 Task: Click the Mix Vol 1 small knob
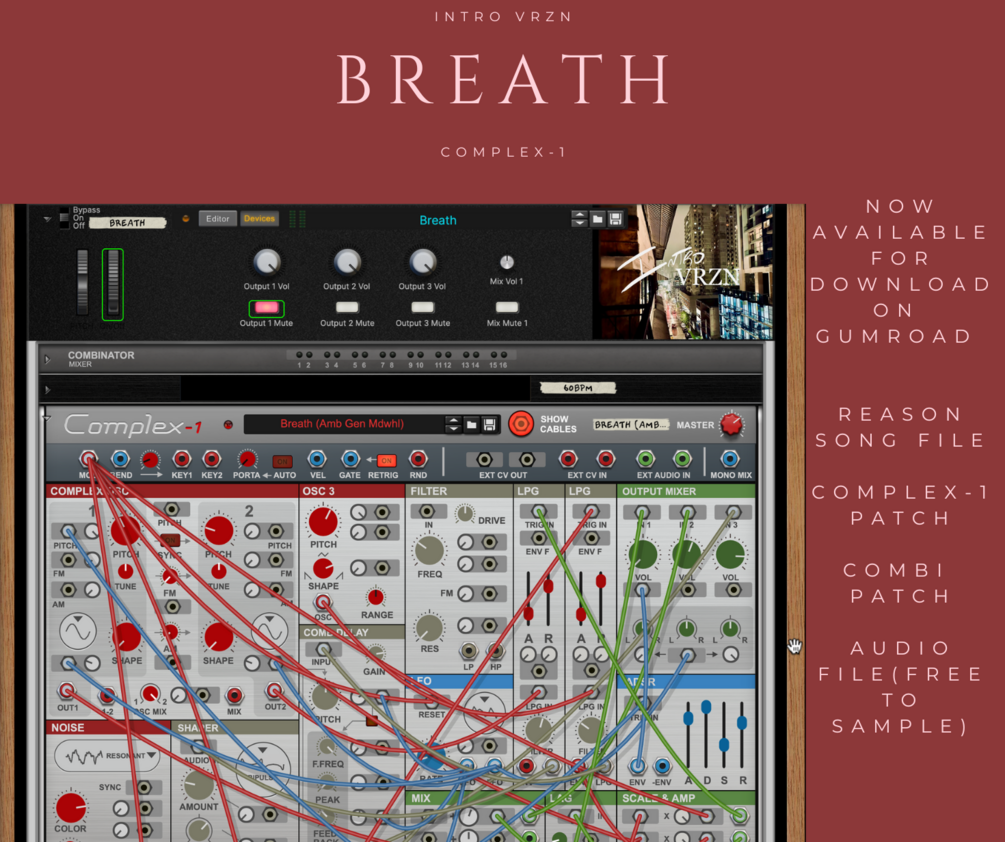[x=506, y=262]
